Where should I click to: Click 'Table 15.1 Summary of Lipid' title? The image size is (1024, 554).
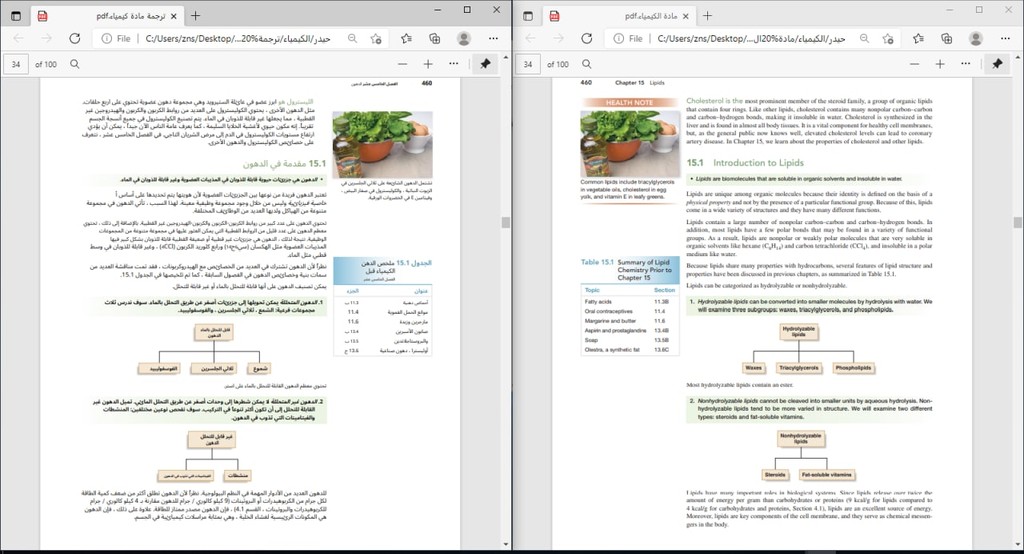[630, 270]
